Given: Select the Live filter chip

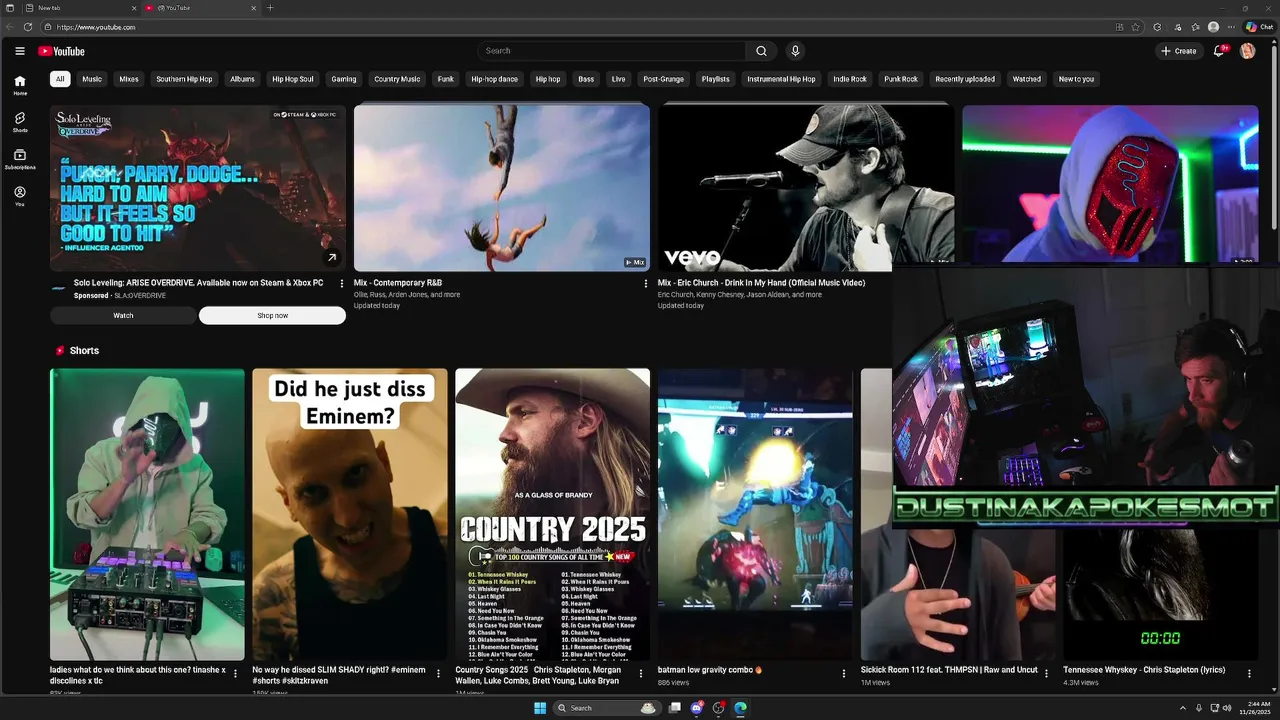Looking at the screenshot, I should pos(618,79).
